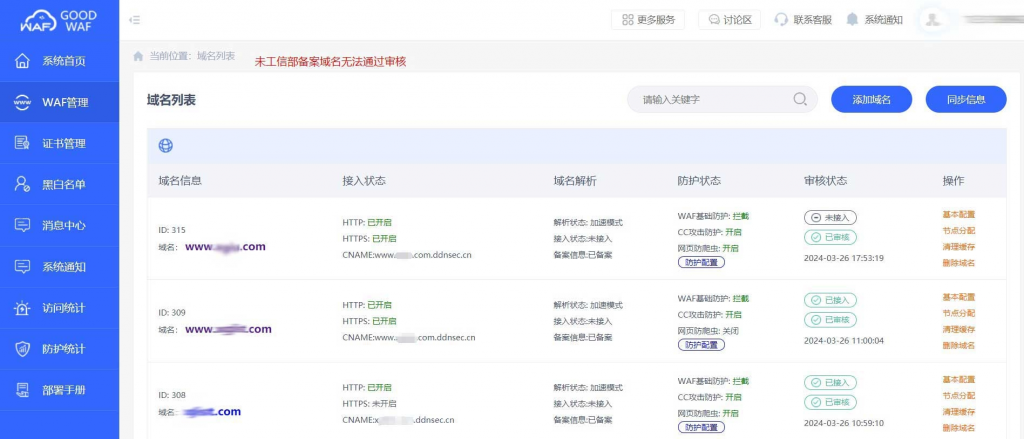Click the headset icon for 联系客服
The height and width of the screenshot is (439, 1024).
(780, 20)
